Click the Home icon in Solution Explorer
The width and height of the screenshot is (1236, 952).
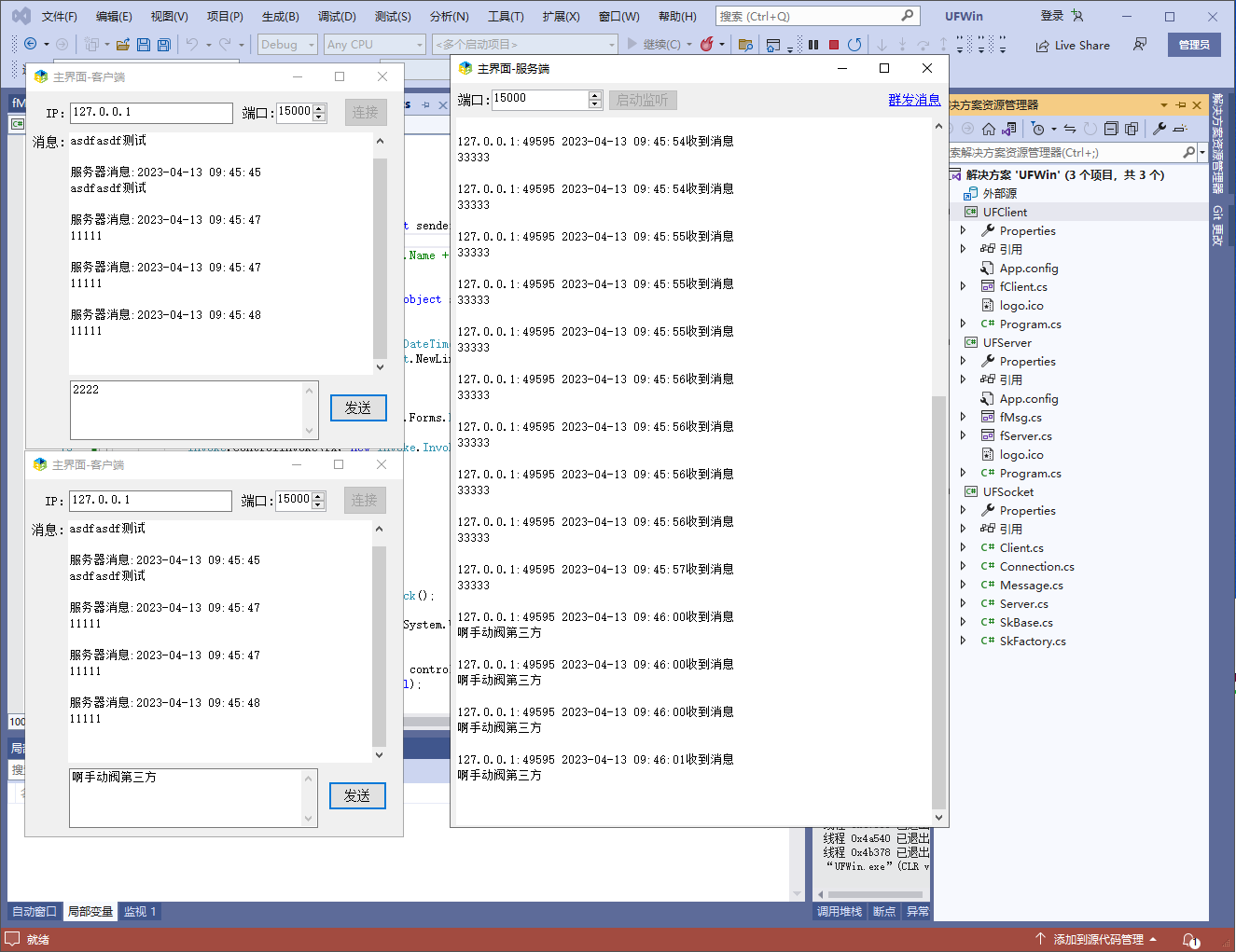click(x=989, y=129)
